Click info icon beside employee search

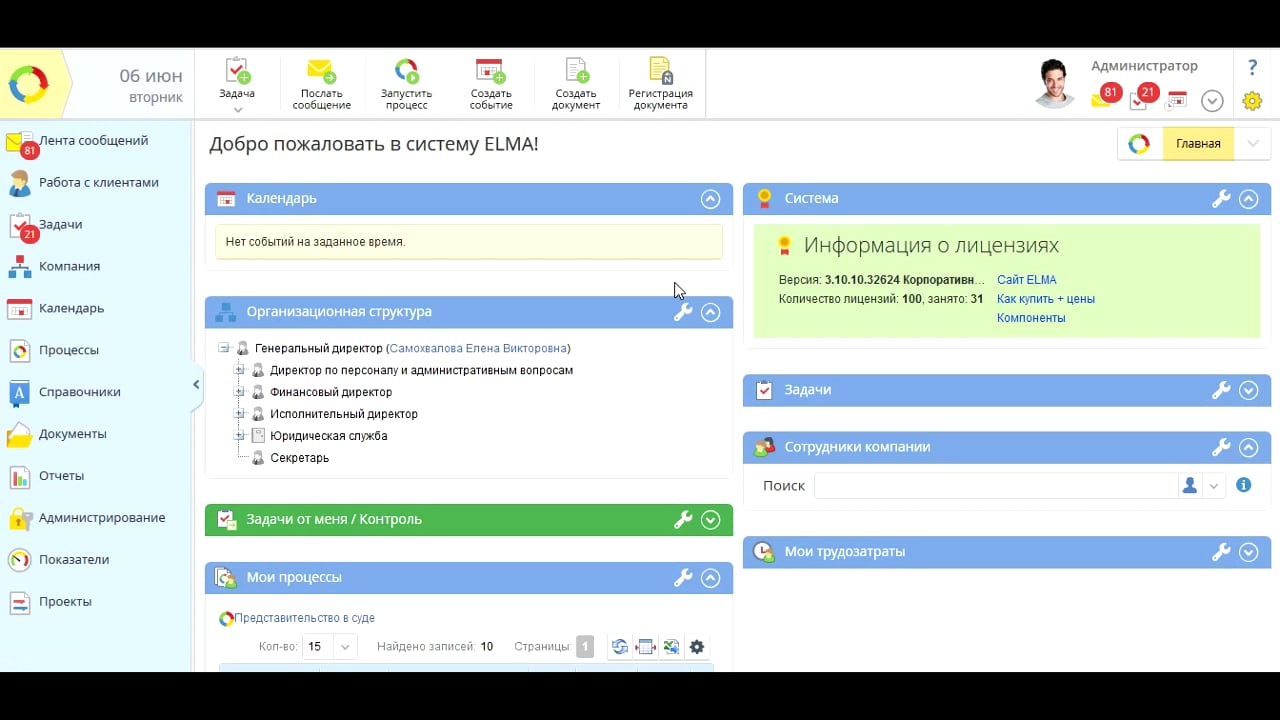click(1244, 485)
